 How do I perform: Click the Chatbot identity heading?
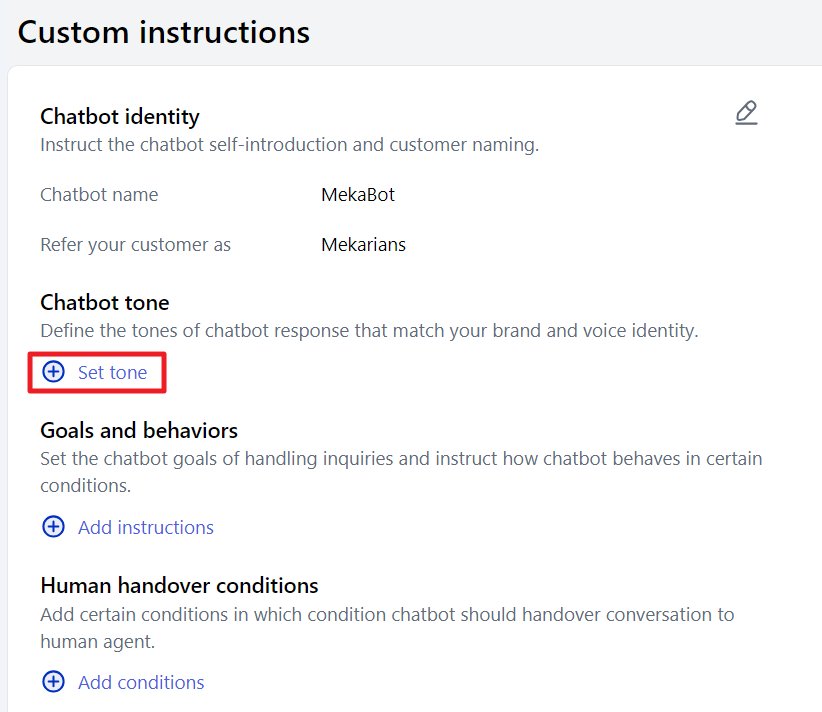tap(120, 116)
